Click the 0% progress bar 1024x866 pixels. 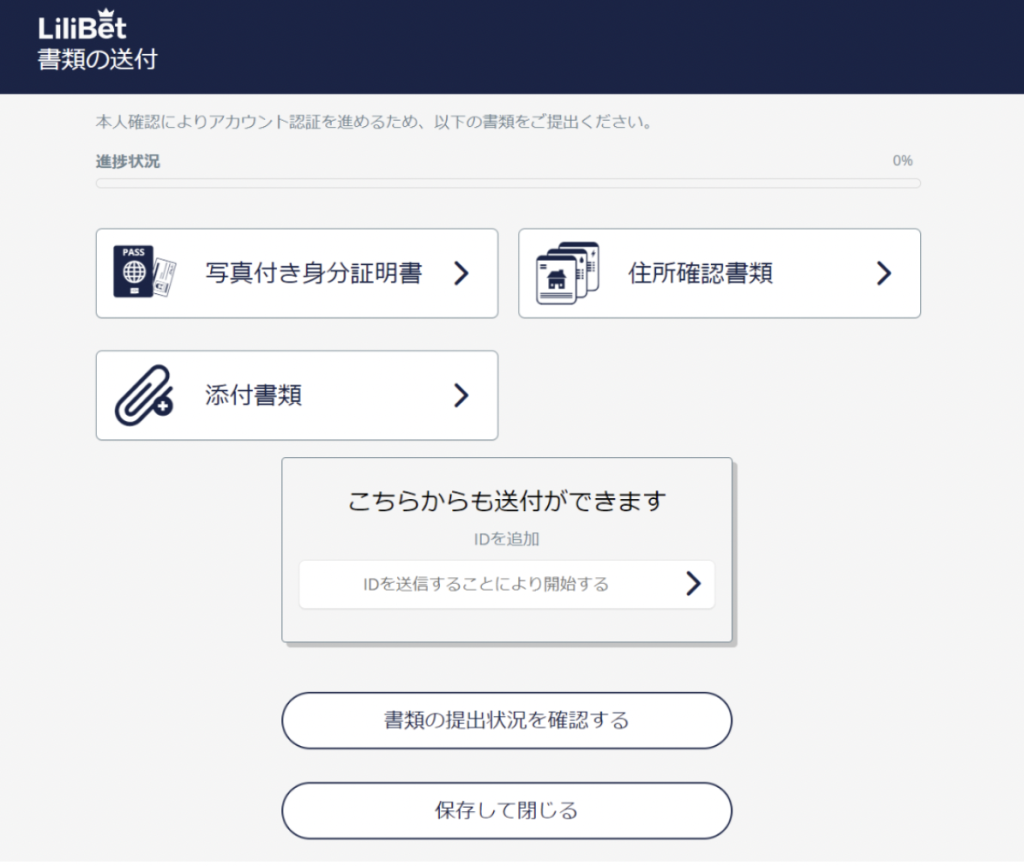pos(507,182)
